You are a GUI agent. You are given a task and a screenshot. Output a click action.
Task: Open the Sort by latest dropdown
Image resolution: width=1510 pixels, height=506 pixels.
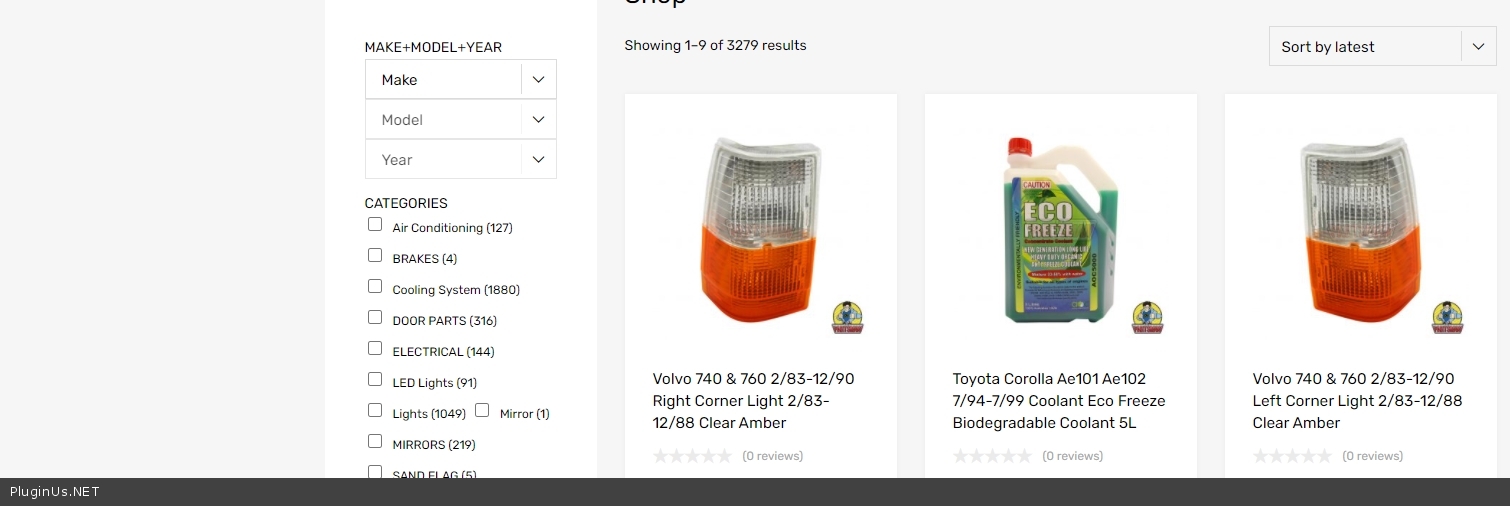pyautogui.click(x=1381, y=47)
